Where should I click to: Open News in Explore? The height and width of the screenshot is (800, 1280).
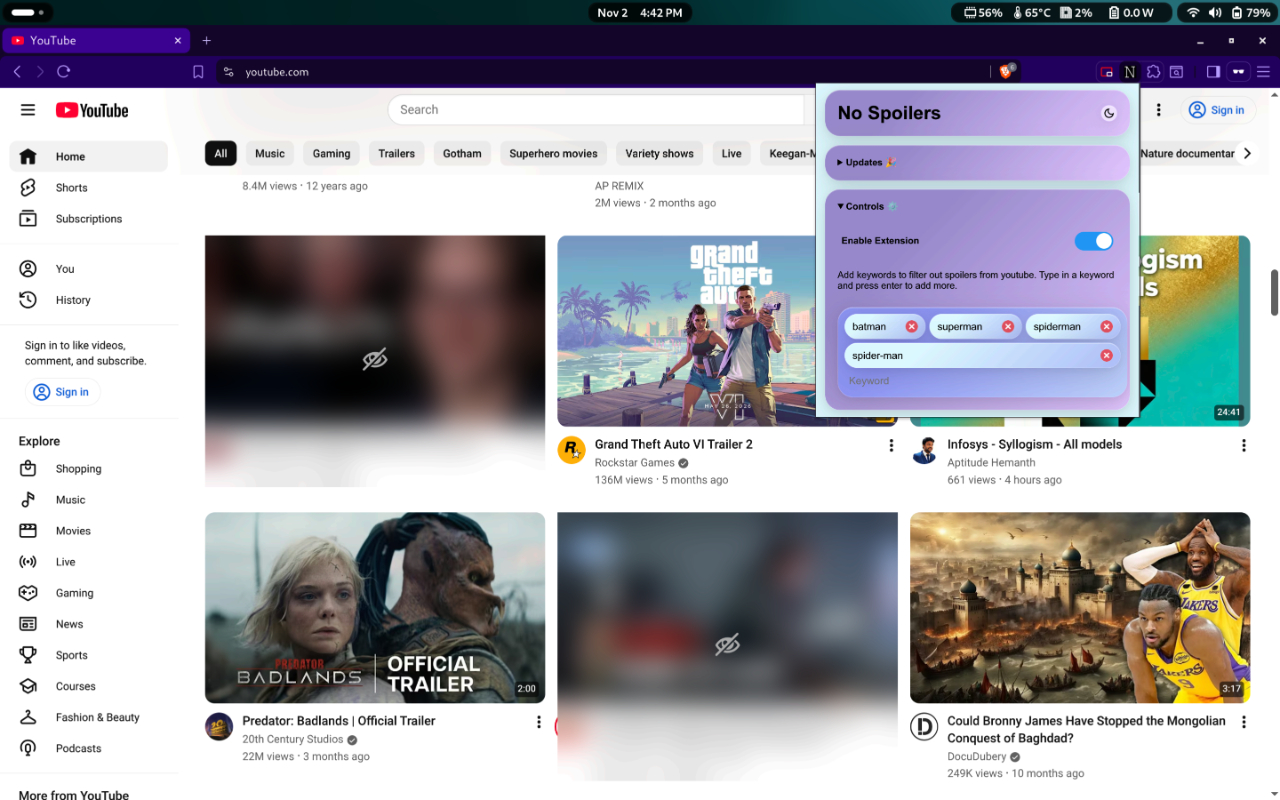point(89,624)
